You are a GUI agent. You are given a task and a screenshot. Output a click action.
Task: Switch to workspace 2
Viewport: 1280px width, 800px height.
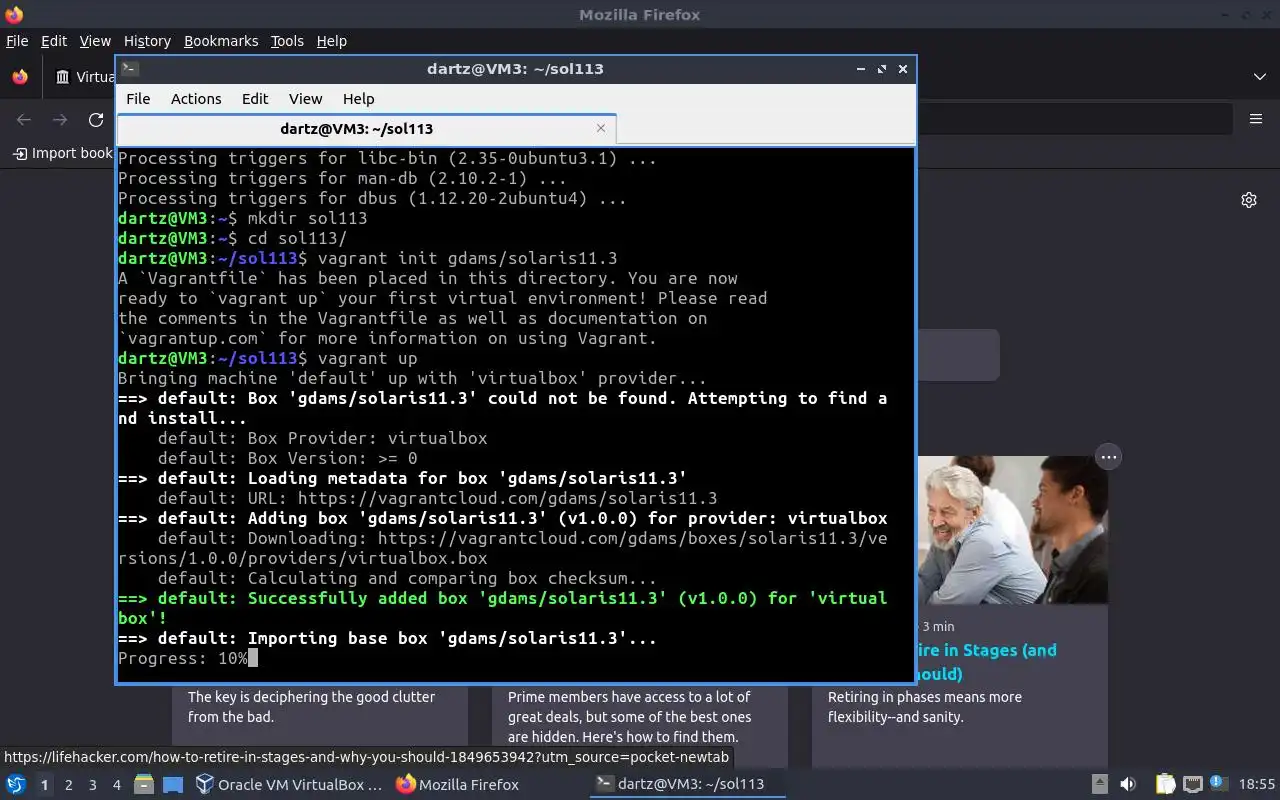(x=69, y=785)
